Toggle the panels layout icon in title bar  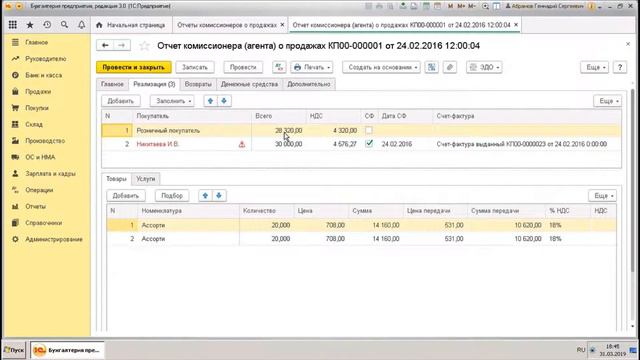pyautogui.click(x=497, y=6)
